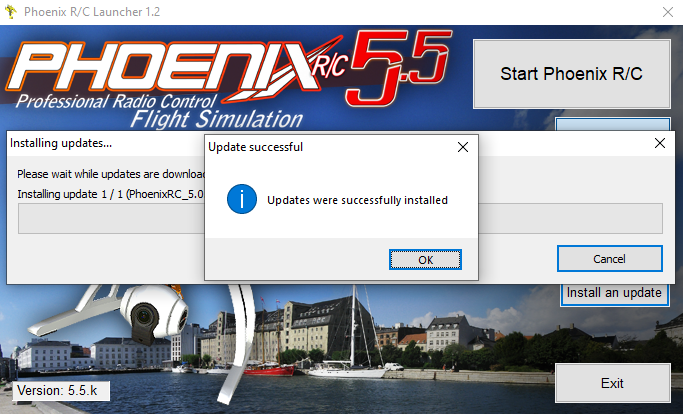Close the Phoenix R/C Launcher window
Screen dimensions: 683x414
[667, 14]
